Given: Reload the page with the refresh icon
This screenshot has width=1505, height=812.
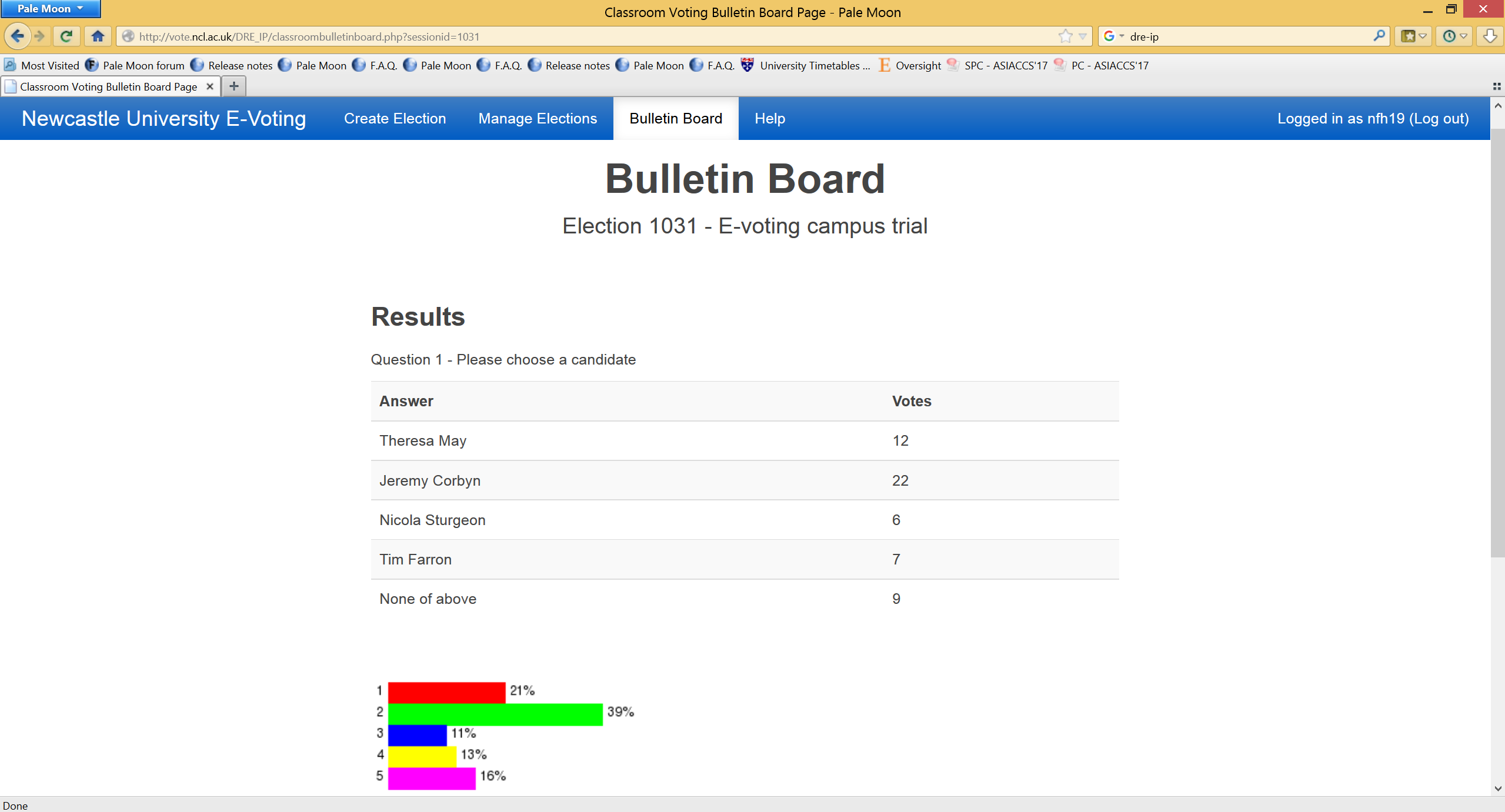Looking at the screenshot, I should [66, 36].
